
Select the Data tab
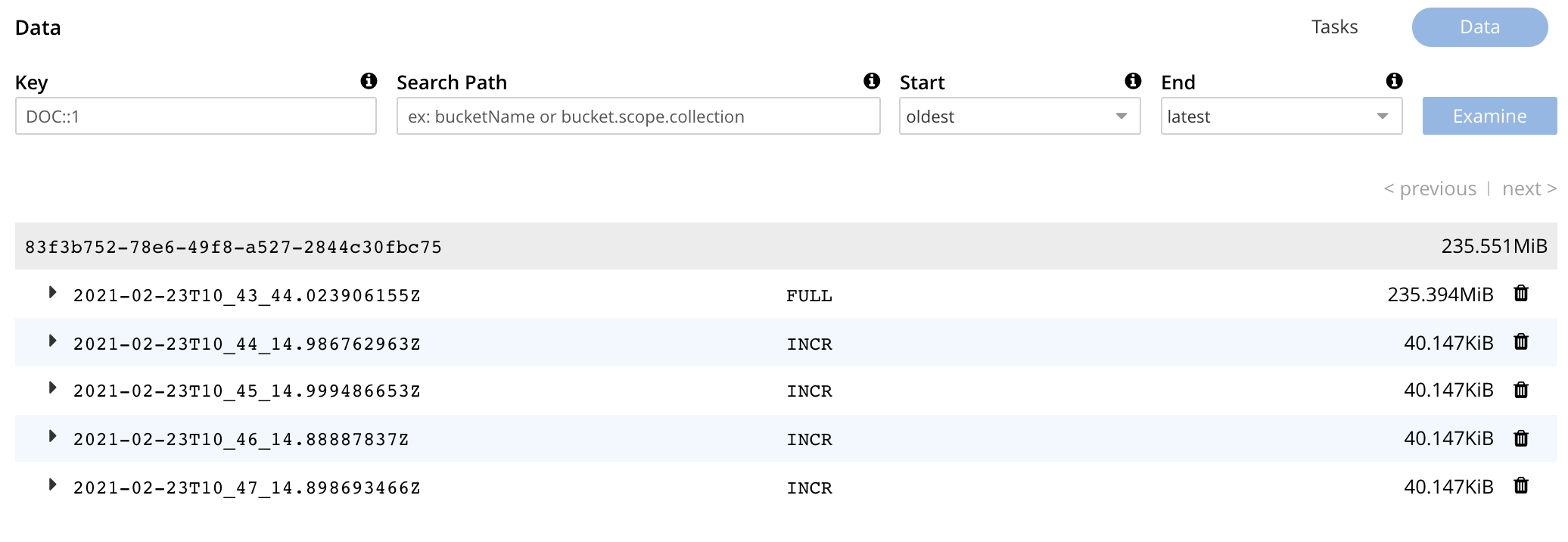[1479, 27]
